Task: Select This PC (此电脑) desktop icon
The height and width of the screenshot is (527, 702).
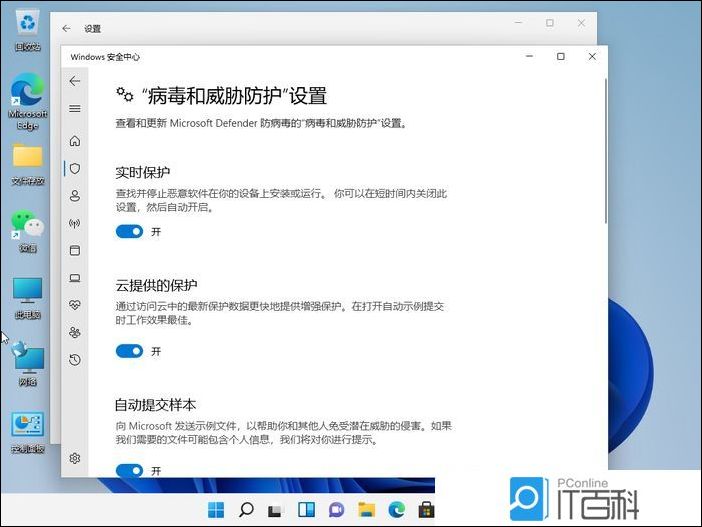Action: (x=28, y=298)
